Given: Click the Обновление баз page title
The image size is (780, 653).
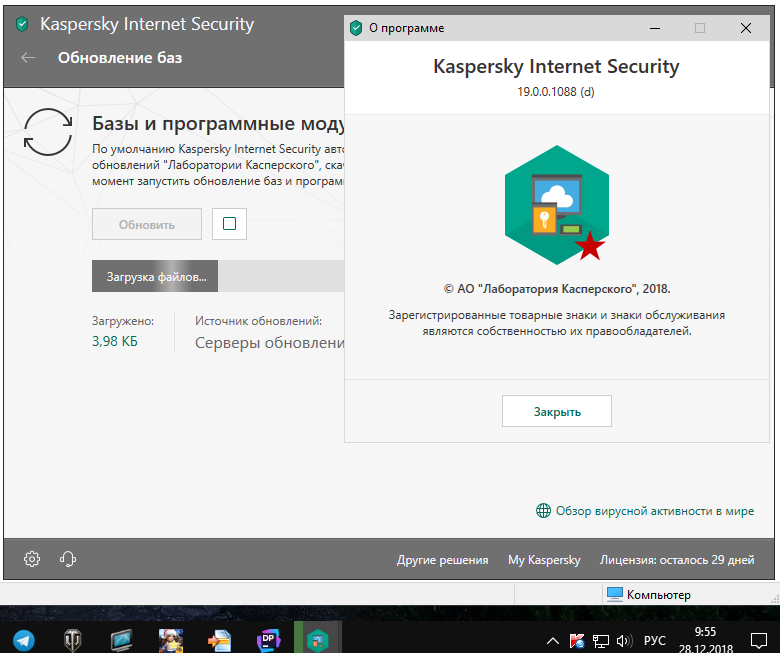Looking at the screenshot, I should tap(120, 58).
